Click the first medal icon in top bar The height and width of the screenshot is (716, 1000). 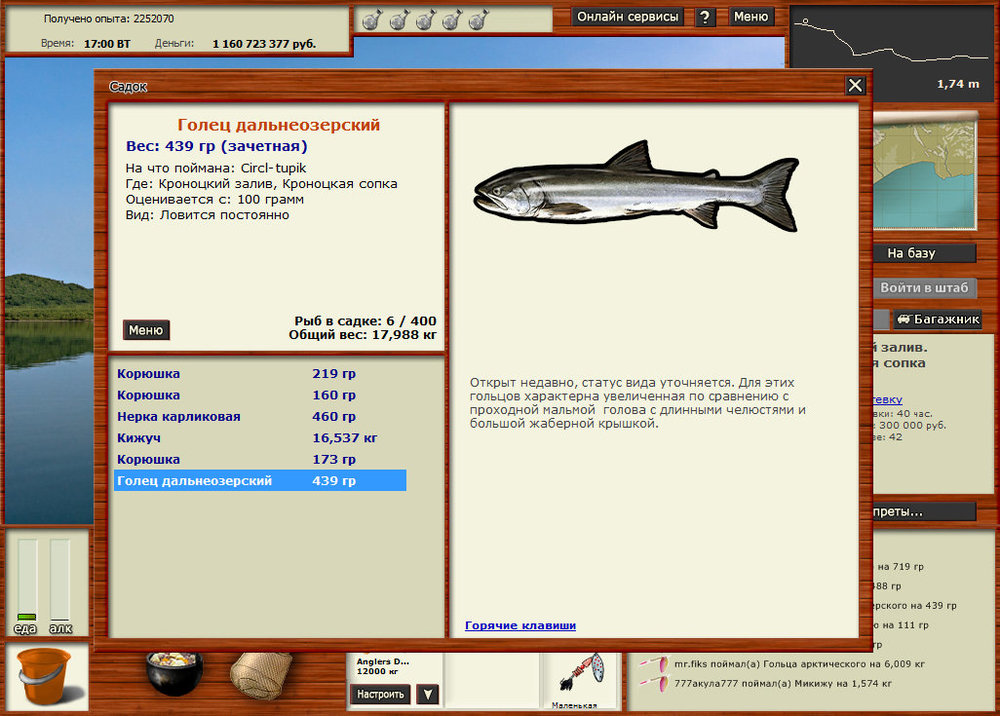371,20
